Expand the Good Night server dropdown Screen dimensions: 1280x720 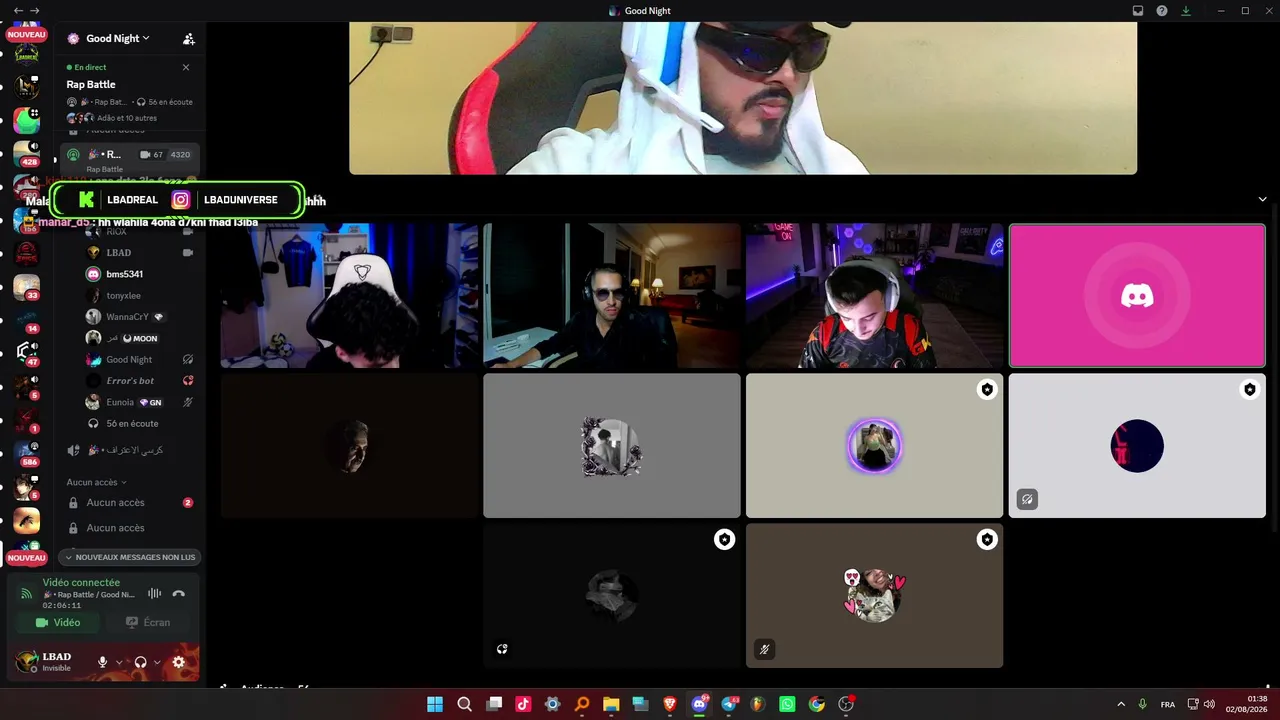(x=118, y=38)
